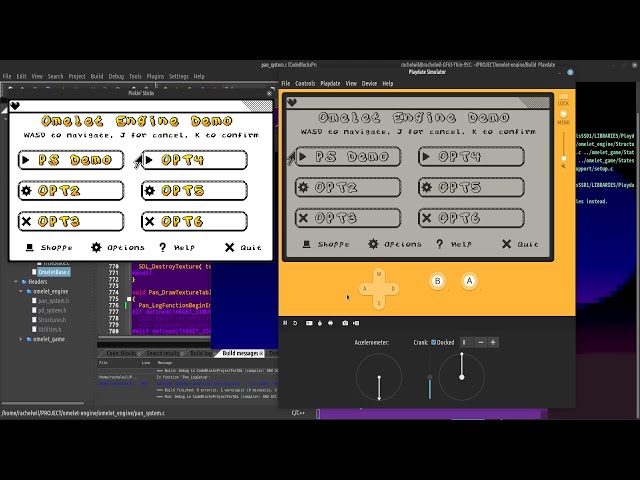640x480 pixels.
Task: Open Code::Blocks File menu
Action: [7, 76]
